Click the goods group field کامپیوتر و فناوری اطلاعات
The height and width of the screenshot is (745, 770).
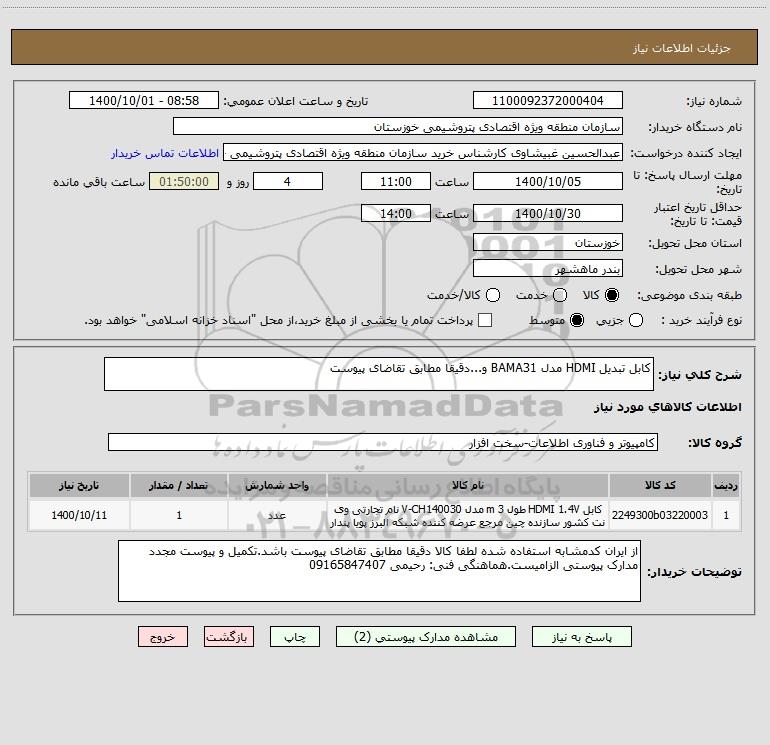click(383, 442)
